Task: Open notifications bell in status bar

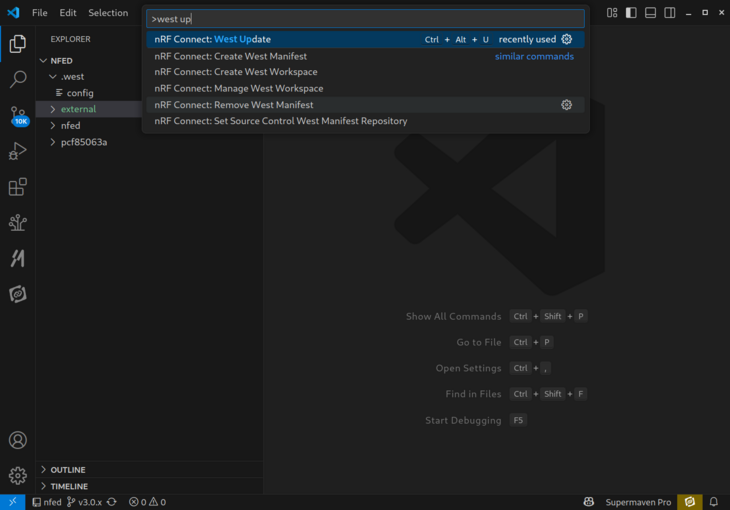Action: [714, 502]
